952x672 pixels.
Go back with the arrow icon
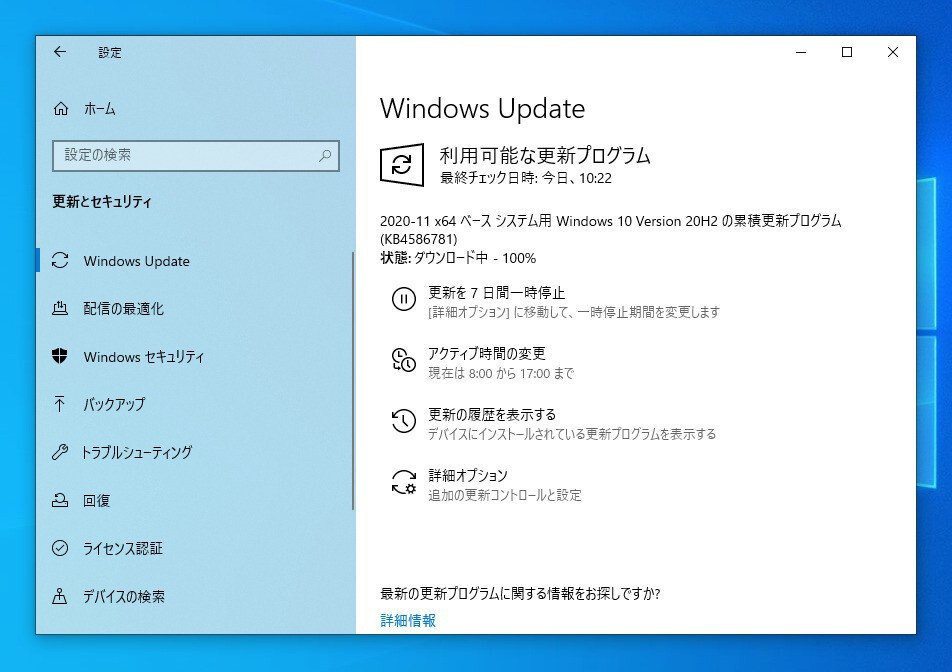click(60, 52)
